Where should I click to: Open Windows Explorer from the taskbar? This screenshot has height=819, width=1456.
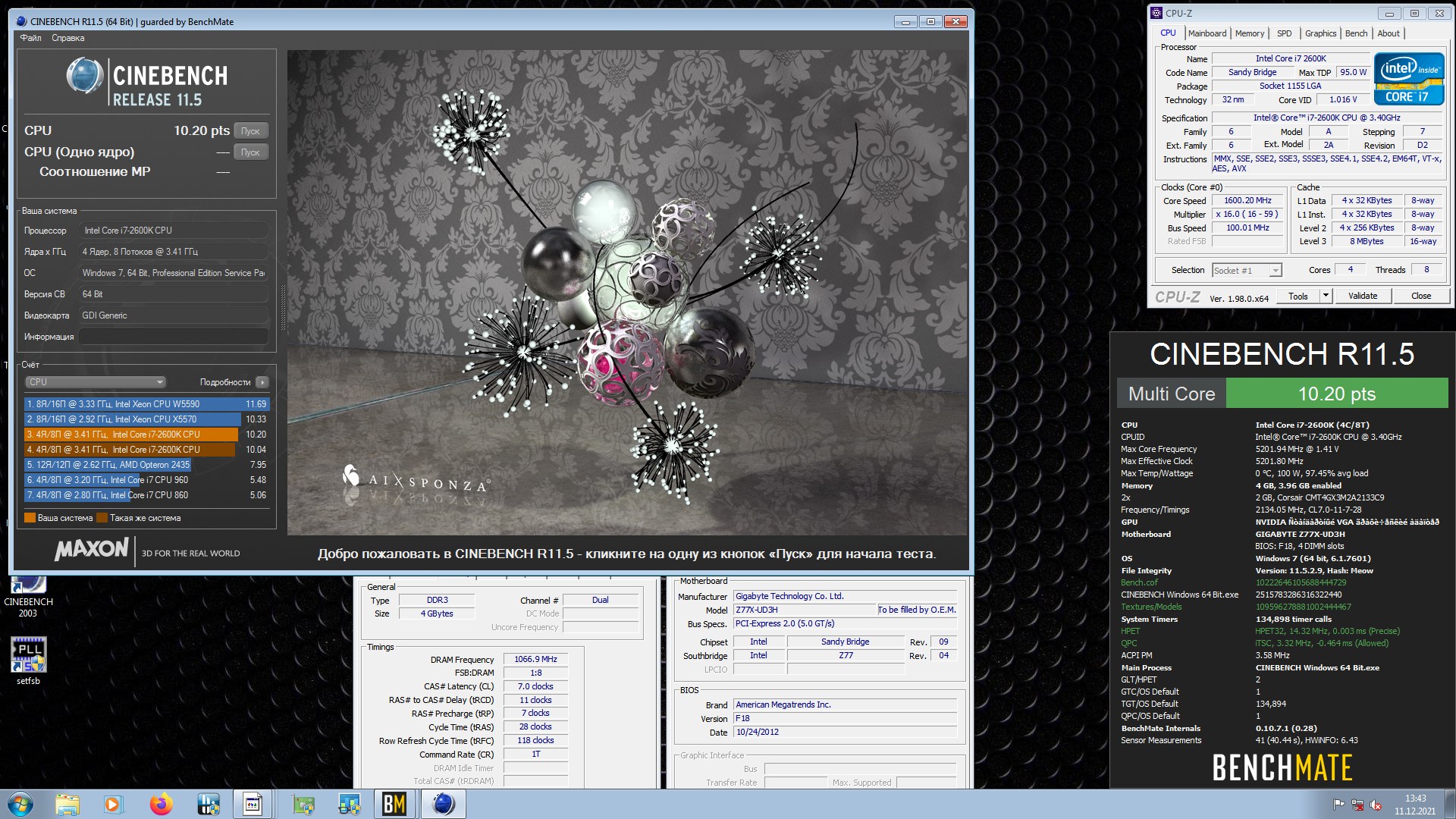[67, 804]
